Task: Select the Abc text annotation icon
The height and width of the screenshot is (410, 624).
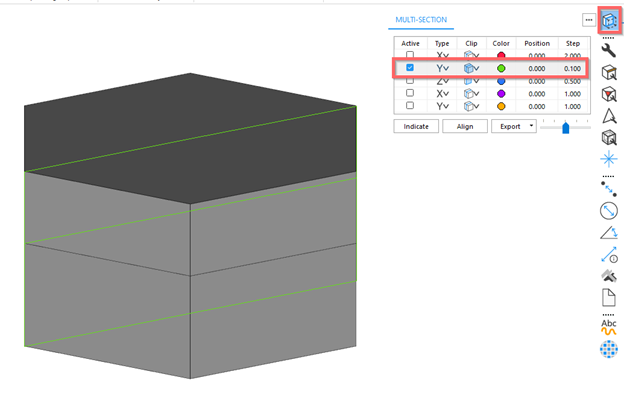Action: click(x=608, y=324)
